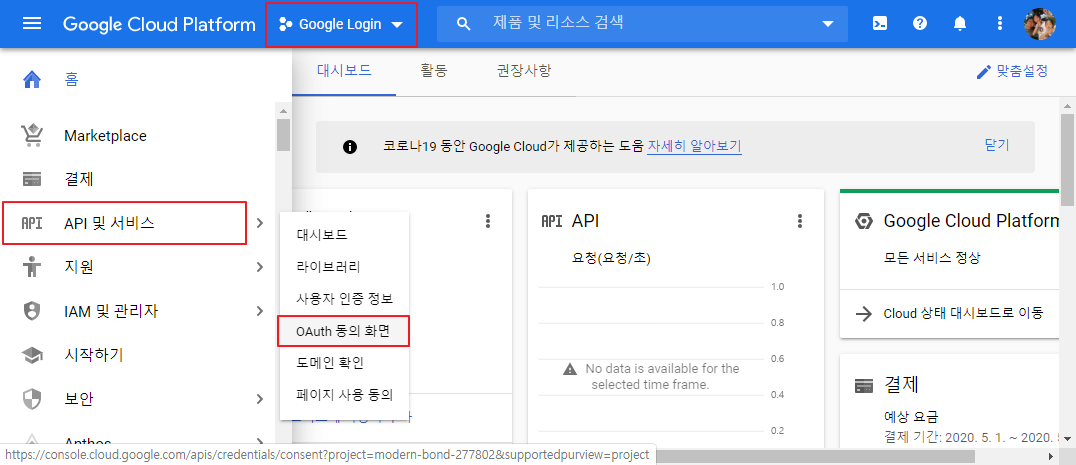Click the arrow icon beside Cloud 상태 대시보드로 이동
Screen dimensions: 1076x465
863,313
